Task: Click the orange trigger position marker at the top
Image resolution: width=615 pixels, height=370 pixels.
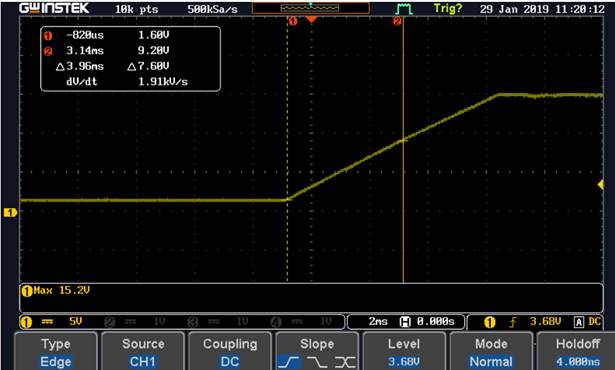Action: click(311, 19)
